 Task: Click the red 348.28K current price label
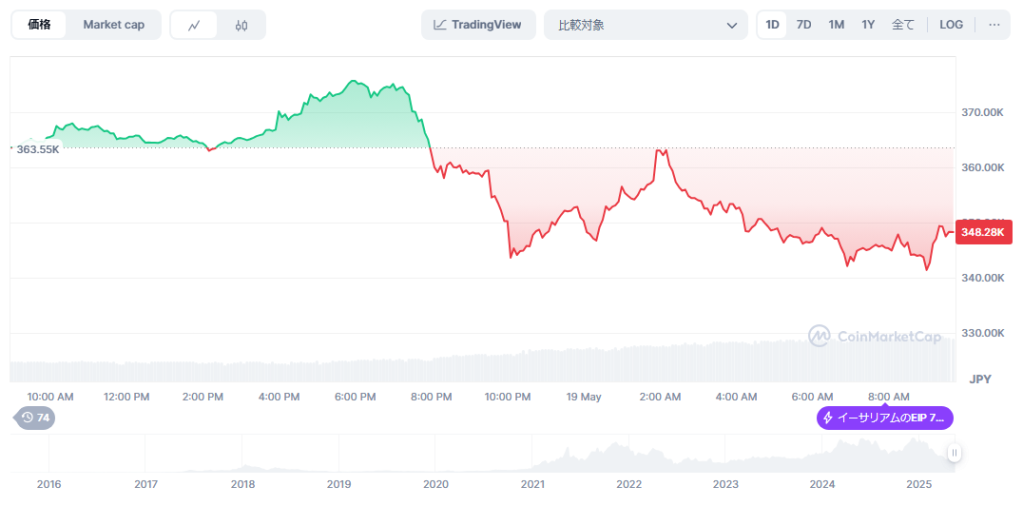[x=984, y=232]
